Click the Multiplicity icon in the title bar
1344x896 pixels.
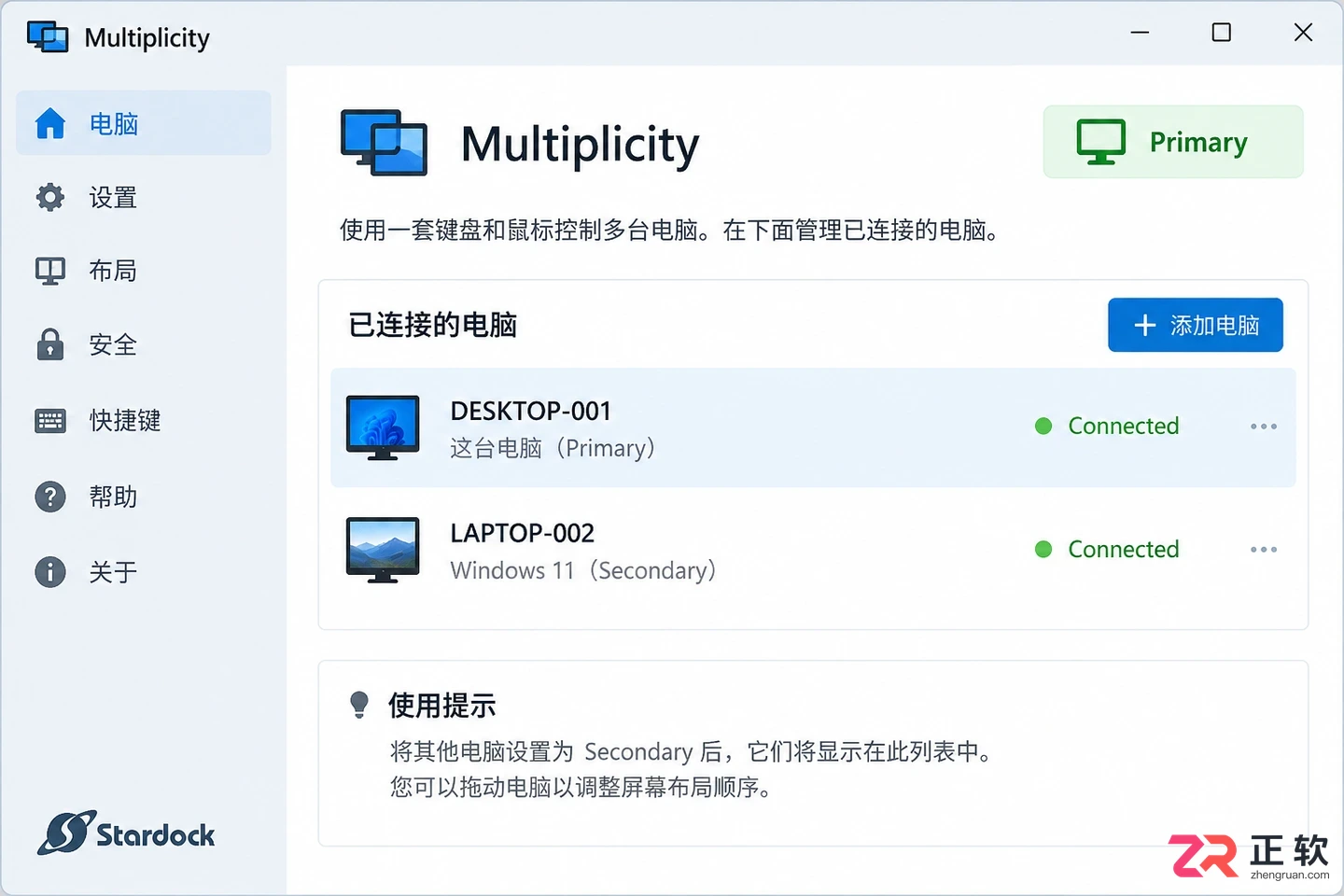pos(48,36)
